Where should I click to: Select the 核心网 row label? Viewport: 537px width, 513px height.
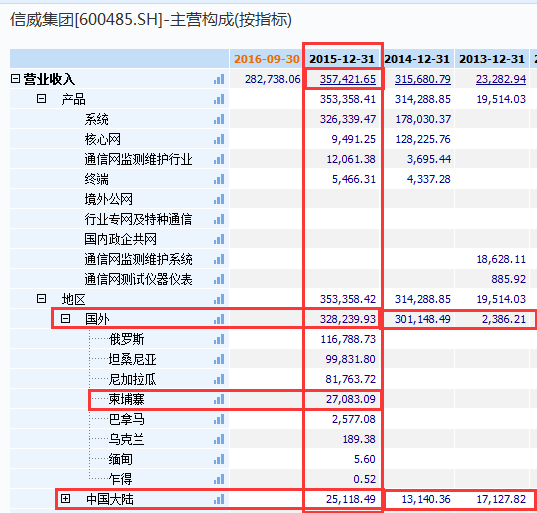tap(102, 139)
